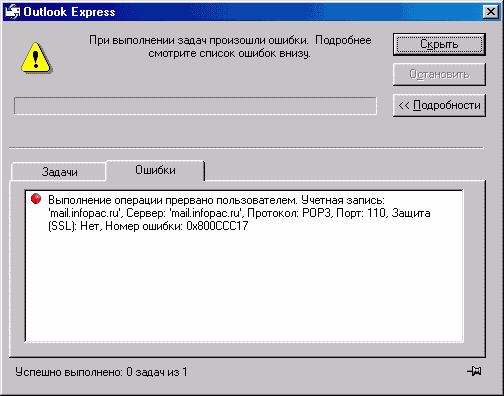504x396 pixels.
Task: Click the Outlook Express title bar icon
Action: (13, 12)
